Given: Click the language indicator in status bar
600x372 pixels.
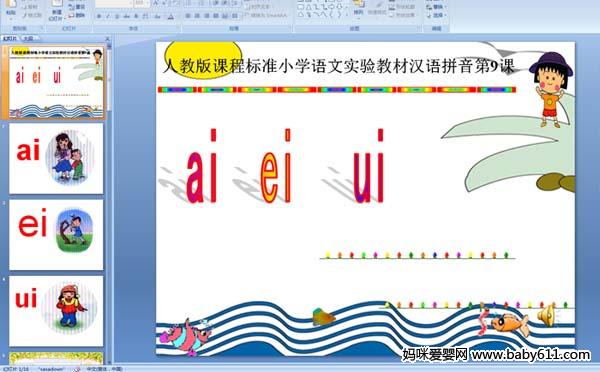Looking at the screenshot, I should [103, 369].
